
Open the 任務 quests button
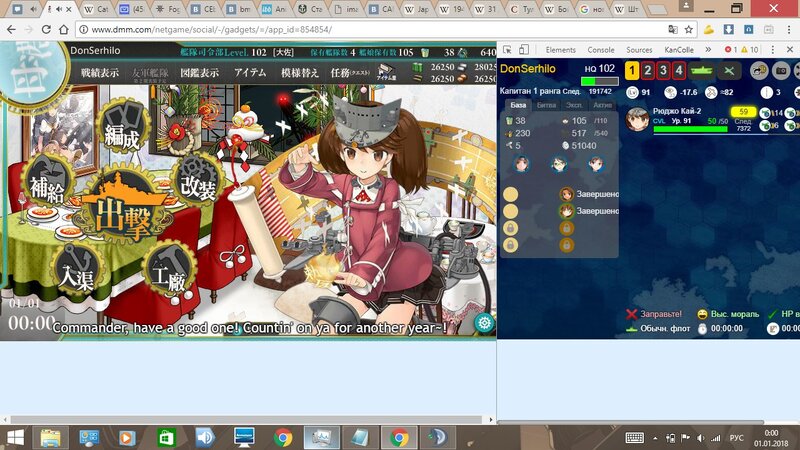click(x=348, y=73)
